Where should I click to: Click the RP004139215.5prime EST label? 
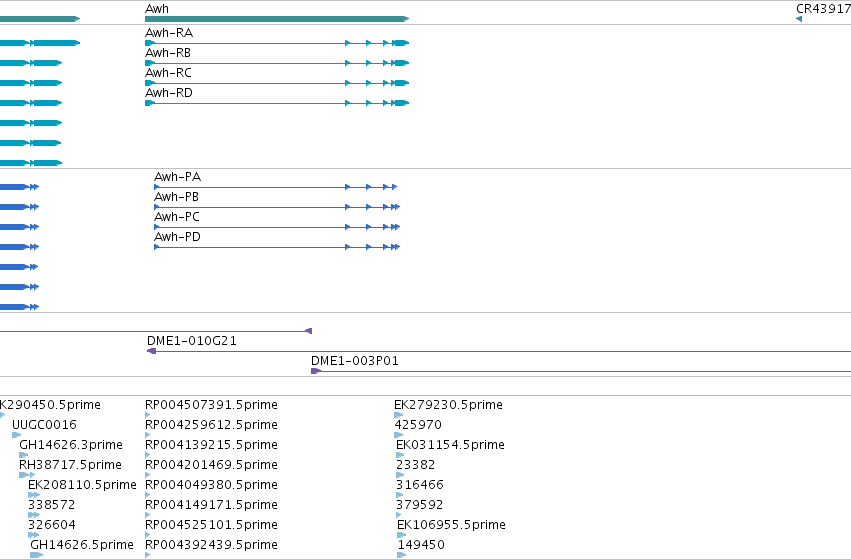point(211,445)
